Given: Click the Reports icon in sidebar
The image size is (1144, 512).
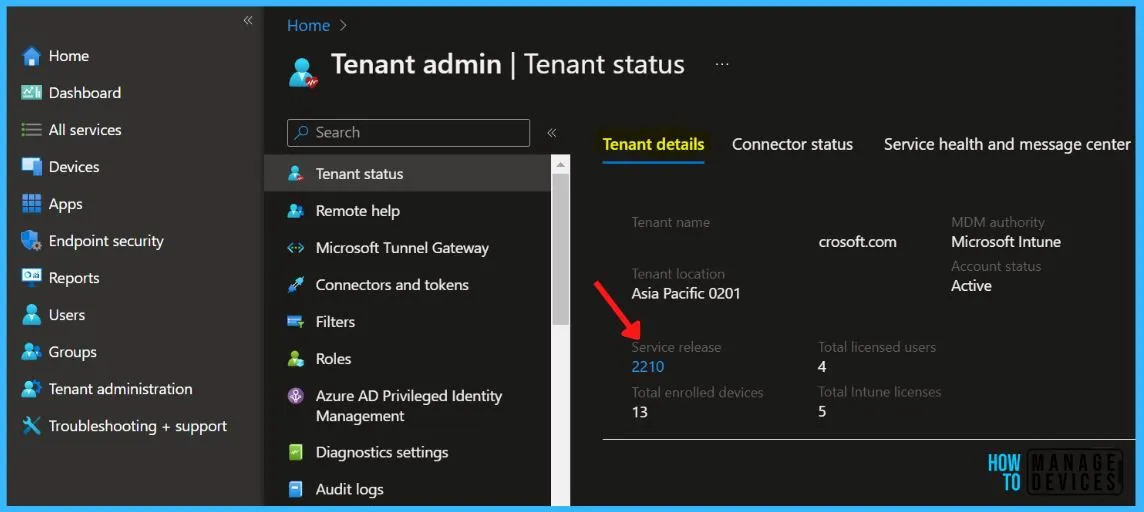Looking at the screenshot, I should point(31,278).
